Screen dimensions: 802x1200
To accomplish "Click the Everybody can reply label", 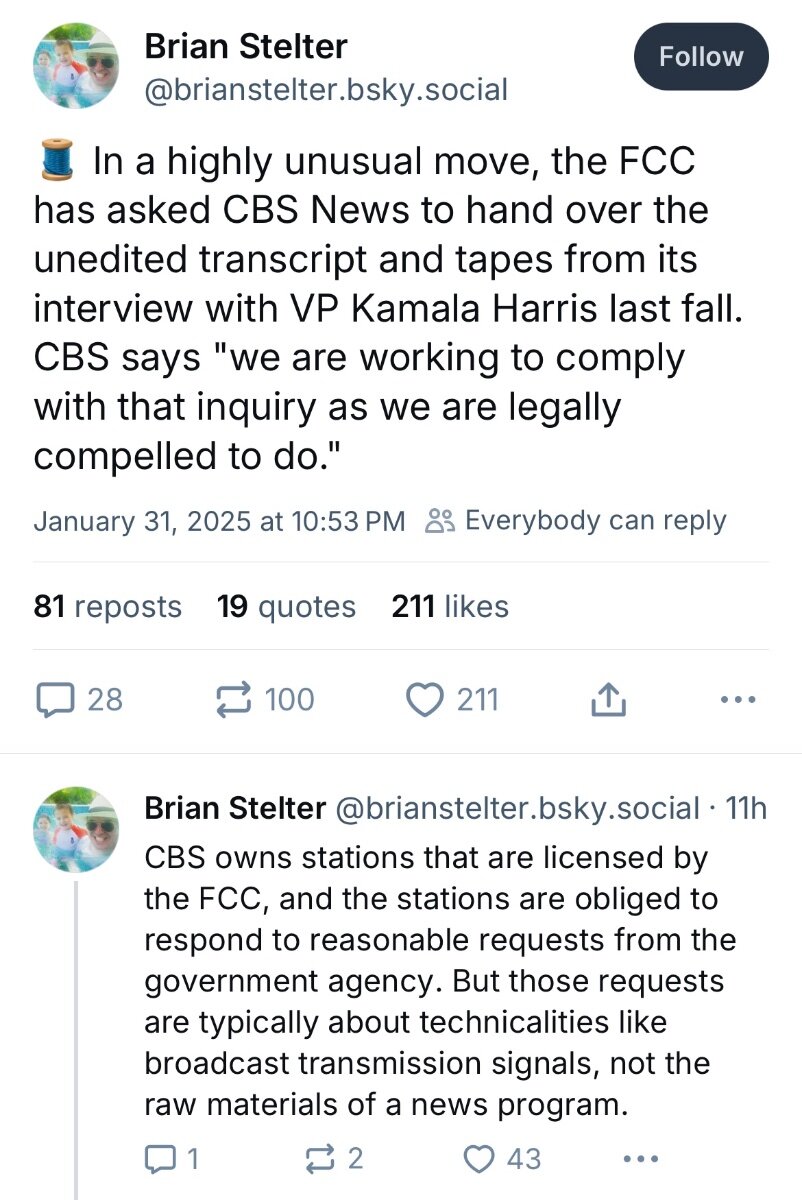I will [576, 521].
